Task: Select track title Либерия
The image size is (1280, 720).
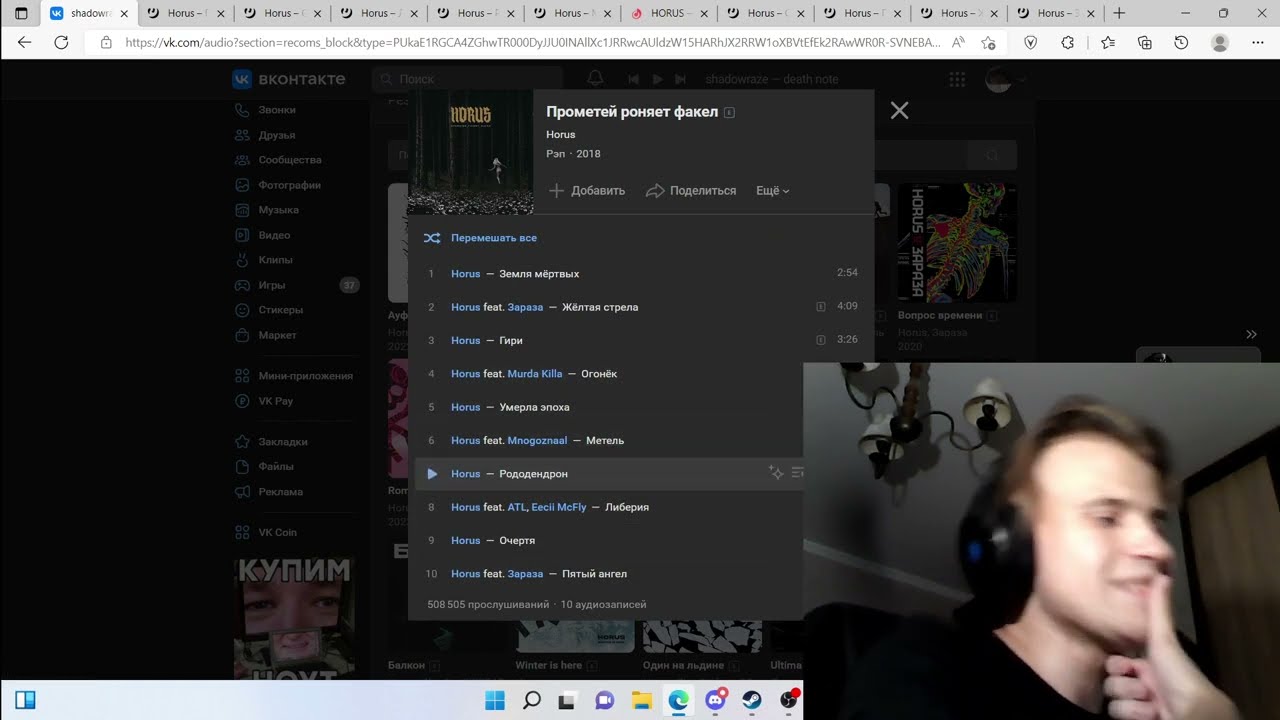Action: (x=627, y=507)
